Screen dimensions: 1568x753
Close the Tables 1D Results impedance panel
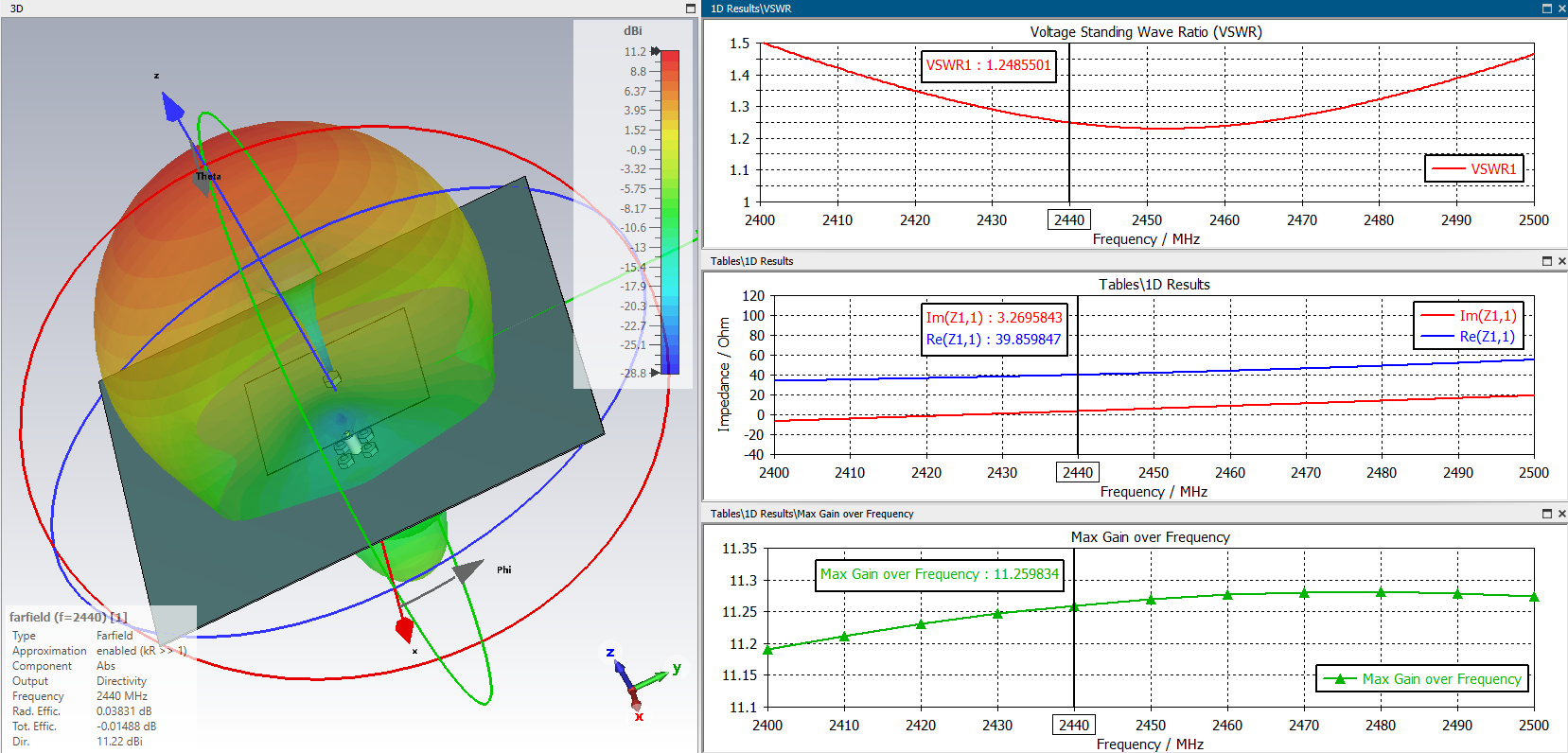click(x=1561, y=261)
